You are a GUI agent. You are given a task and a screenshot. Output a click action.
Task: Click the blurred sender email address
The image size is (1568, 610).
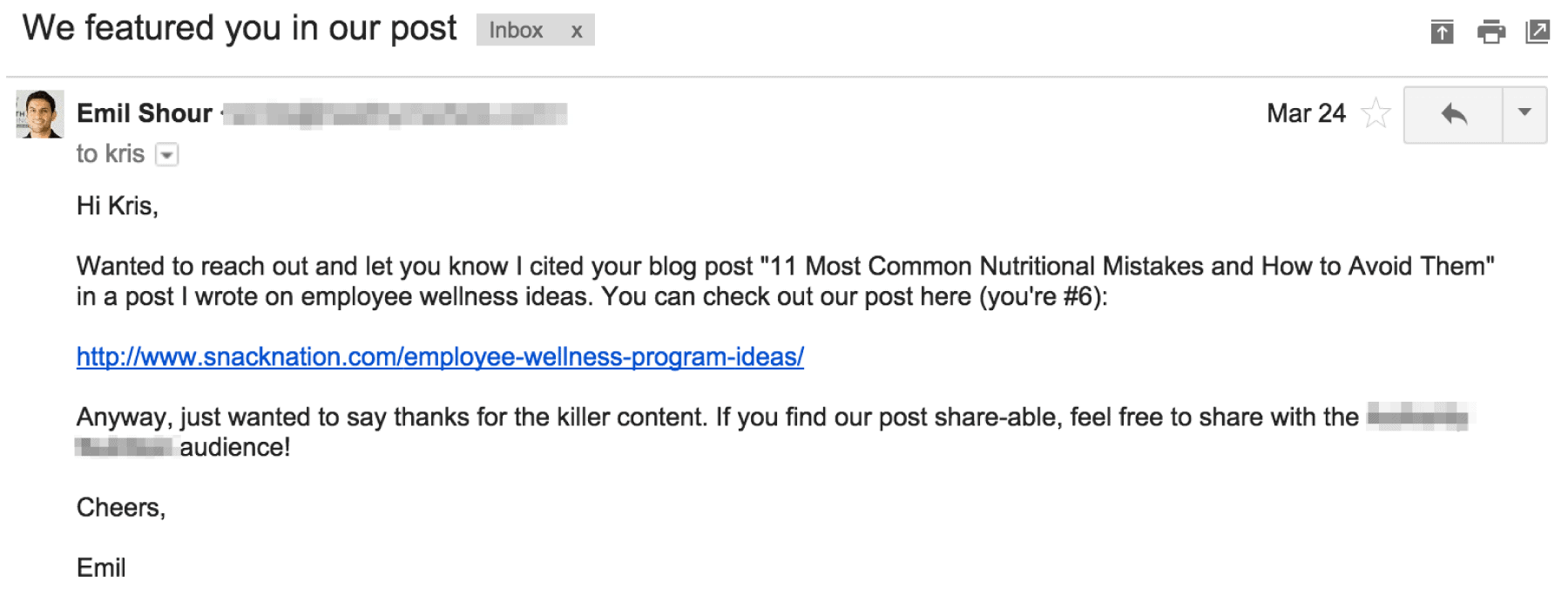395,114
